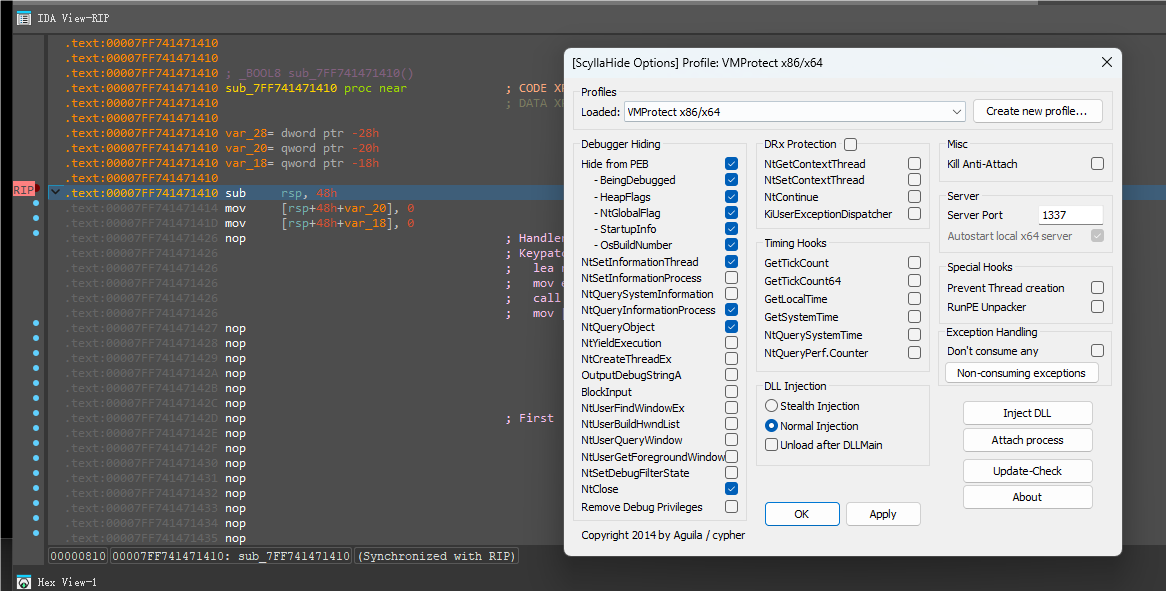Click the IDA View-RIP panel icon
The height and width of the screenshot is (591, 1166).
tap(24, 18)
